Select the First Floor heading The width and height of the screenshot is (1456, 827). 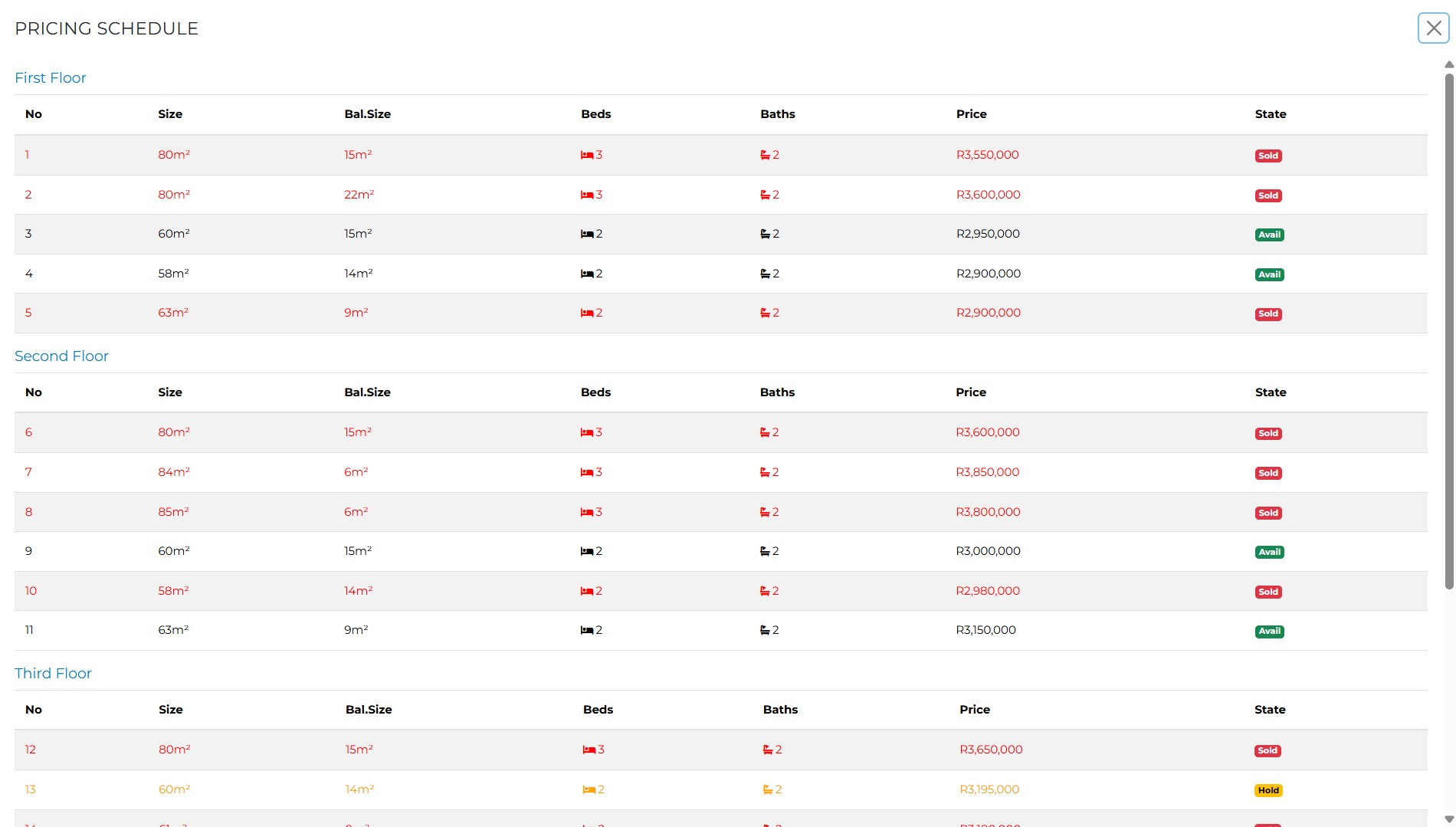pyautogui.click(x=51, y=78)
